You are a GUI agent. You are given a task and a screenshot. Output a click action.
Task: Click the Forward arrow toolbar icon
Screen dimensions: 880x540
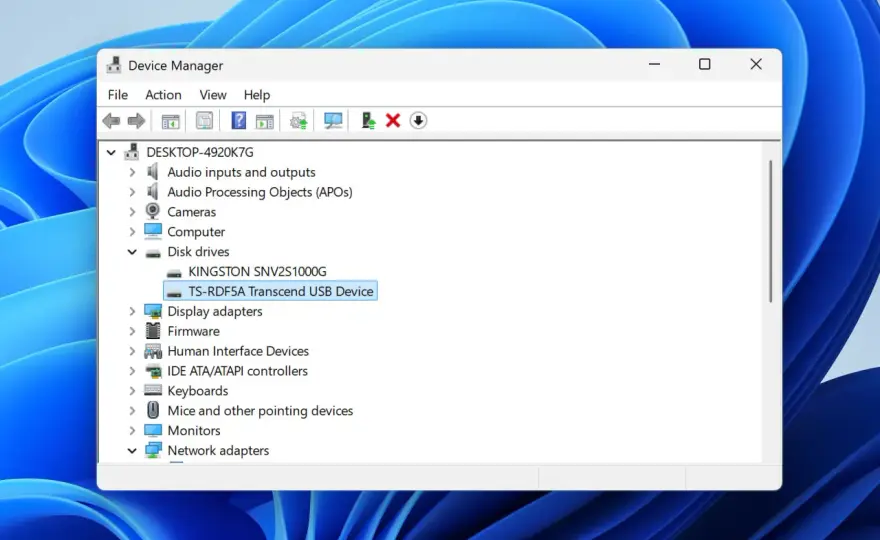pyautogui.click(x=136, y=121)
